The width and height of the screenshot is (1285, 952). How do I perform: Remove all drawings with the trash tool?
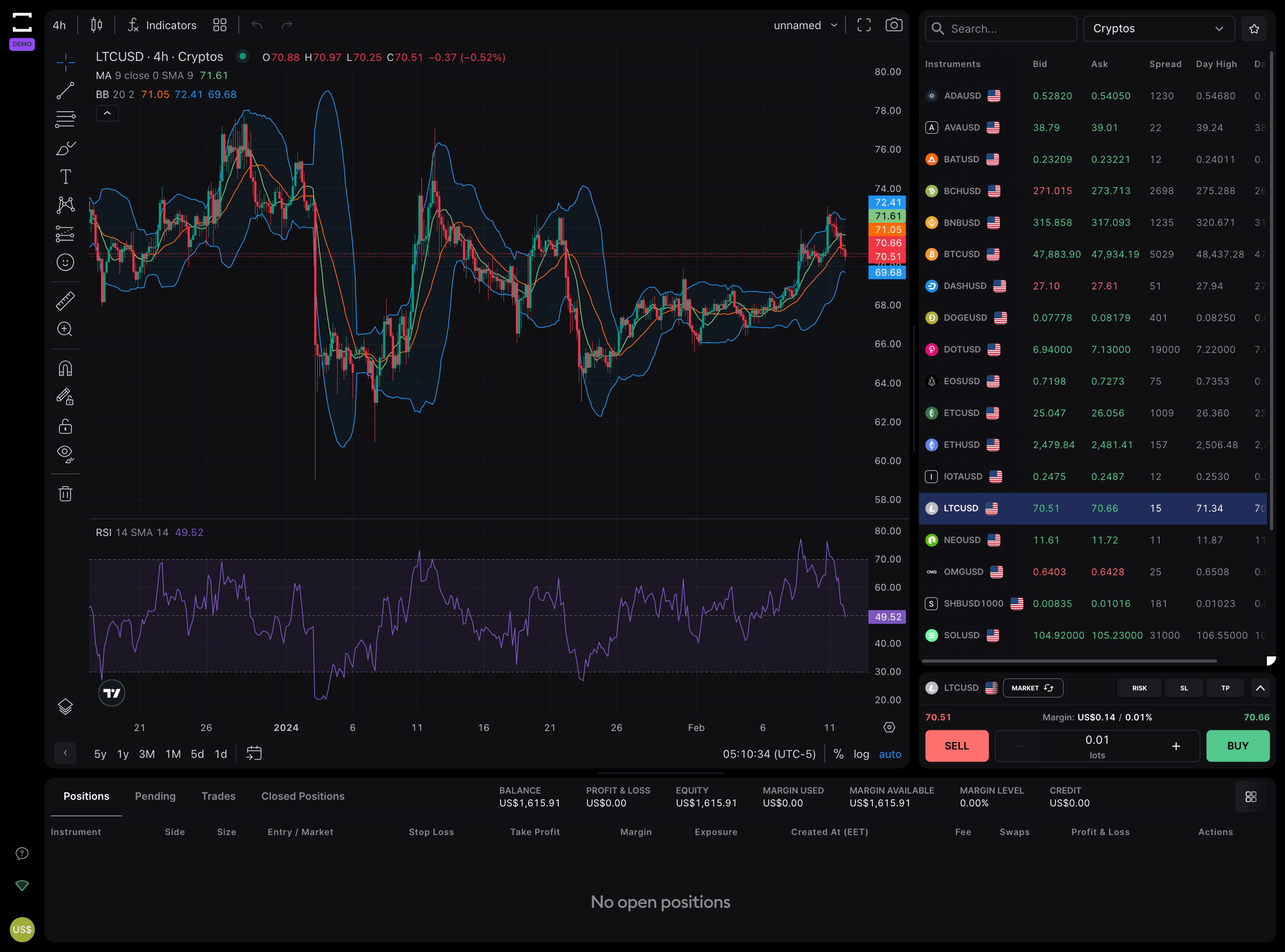point(65,493)
